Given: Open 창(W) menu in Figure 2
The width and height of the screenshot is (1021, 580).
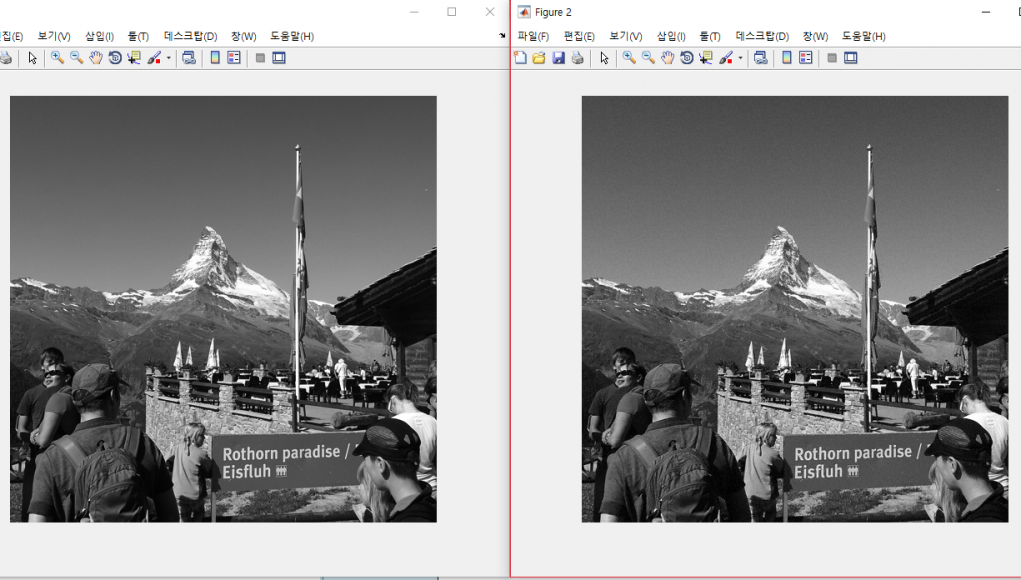Looking at the screenshot, I should click(815, 36).
